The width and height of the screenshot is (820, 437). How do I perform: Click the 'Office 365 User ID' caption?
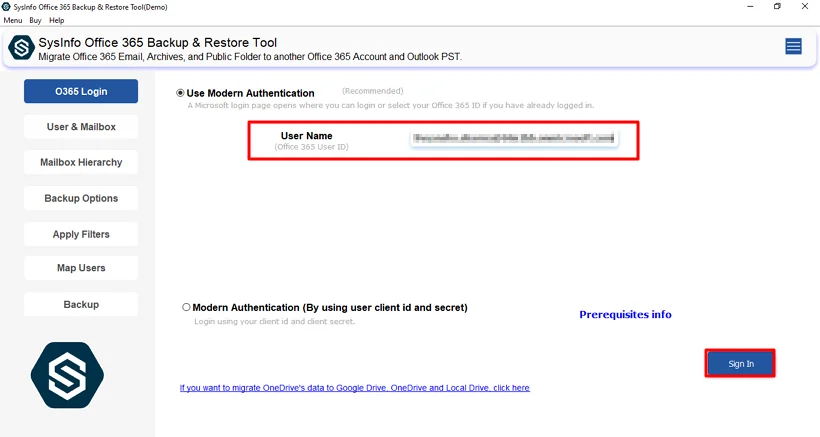pos(312,147)
